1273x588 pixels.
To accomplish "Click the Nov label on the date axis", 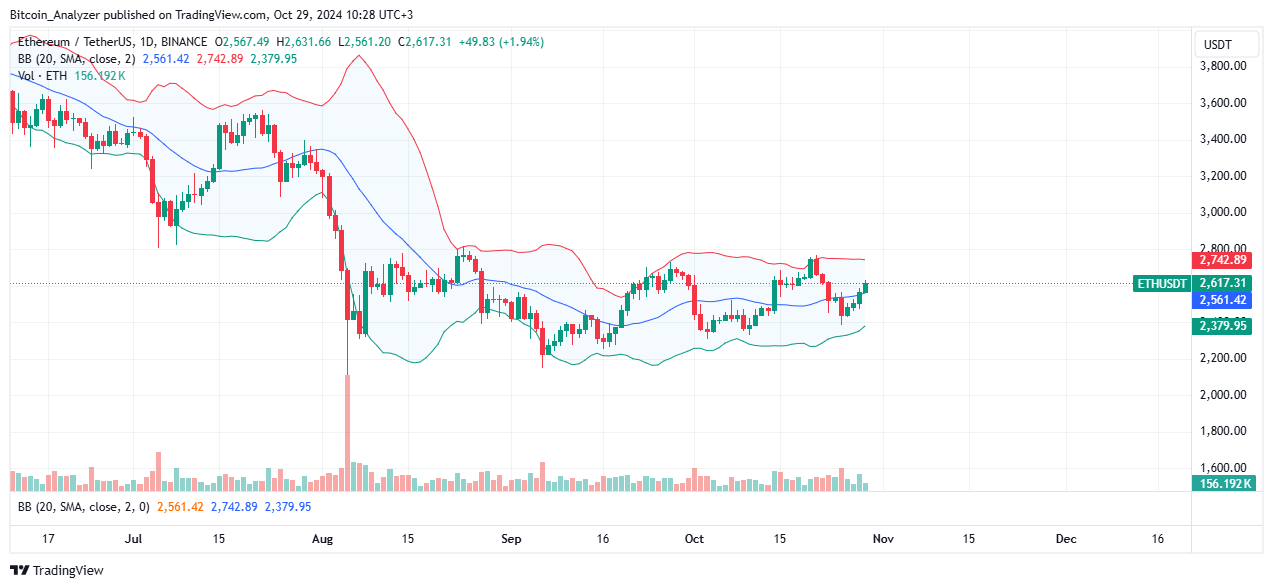I will [x=881, y=538].
